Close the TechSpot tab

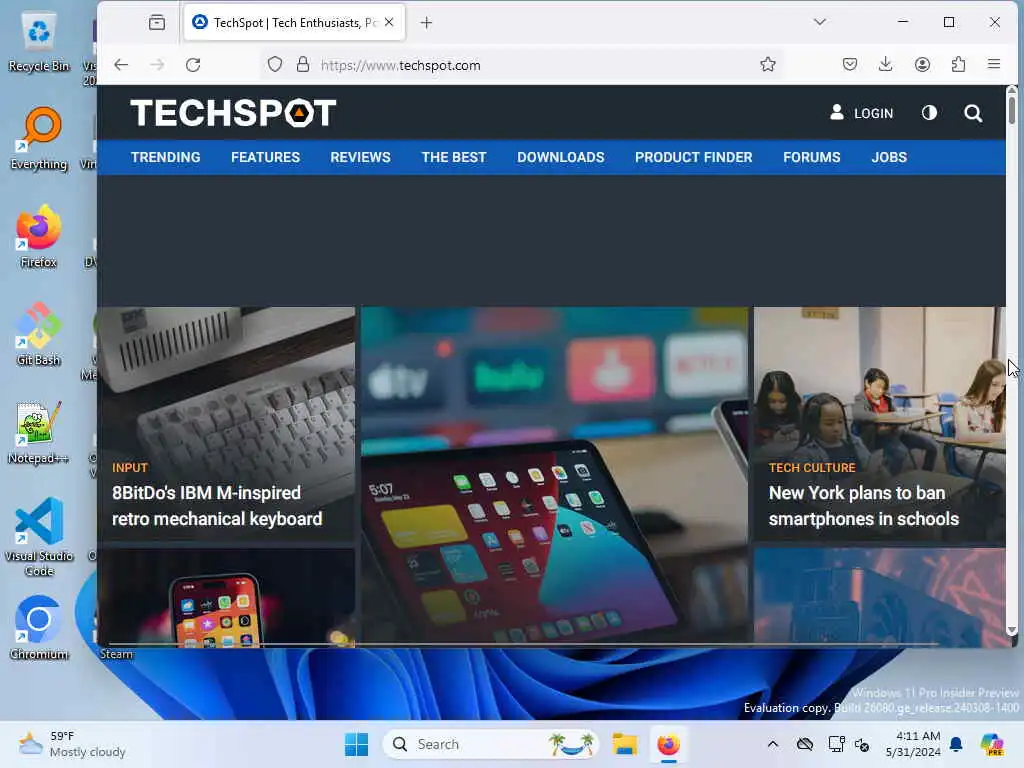389,22
